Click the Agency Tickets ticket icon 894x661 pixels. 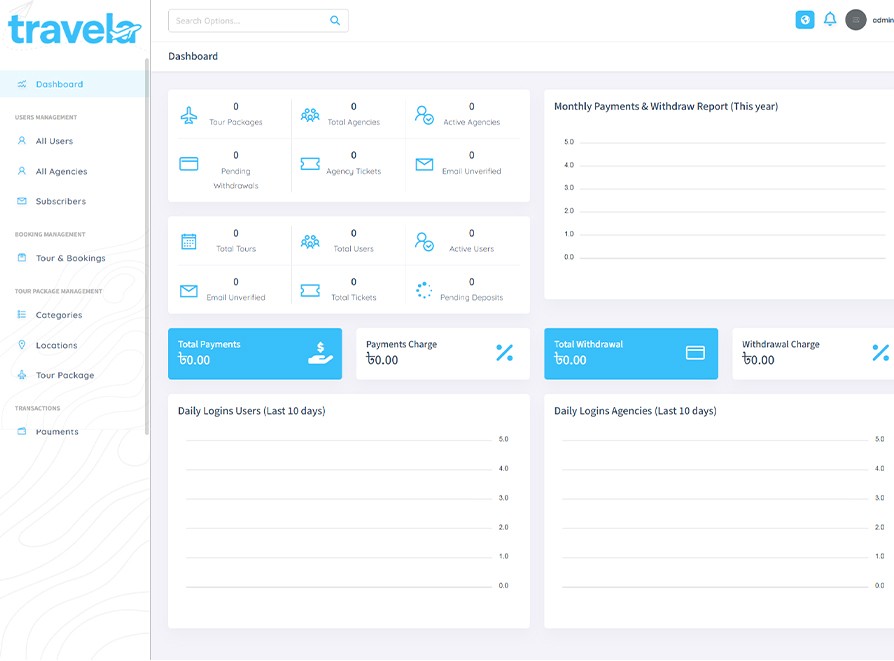tap(310, 164)
